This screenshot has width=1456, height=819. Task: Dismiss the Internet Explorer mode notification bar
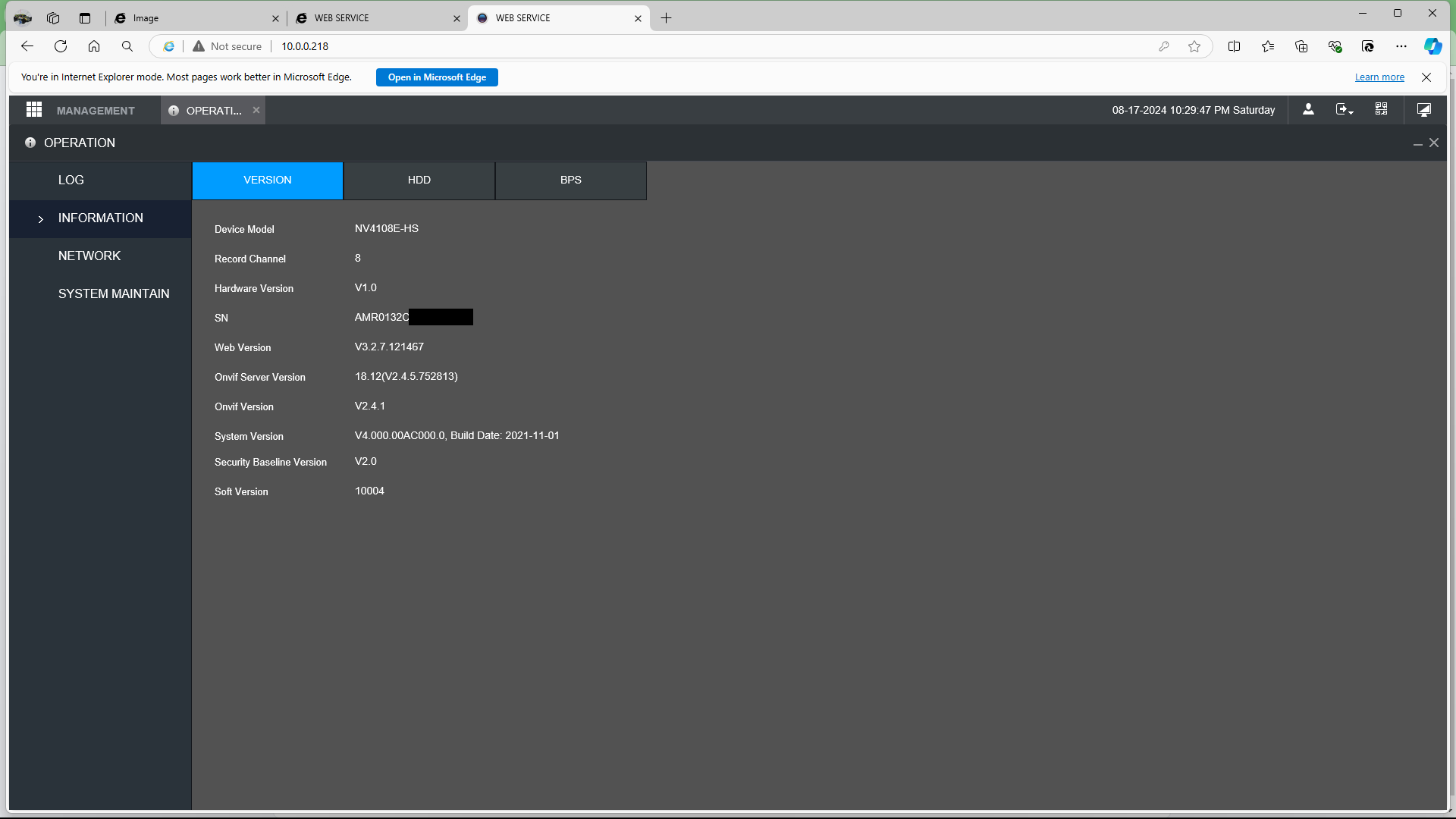tap(1426, 77)
